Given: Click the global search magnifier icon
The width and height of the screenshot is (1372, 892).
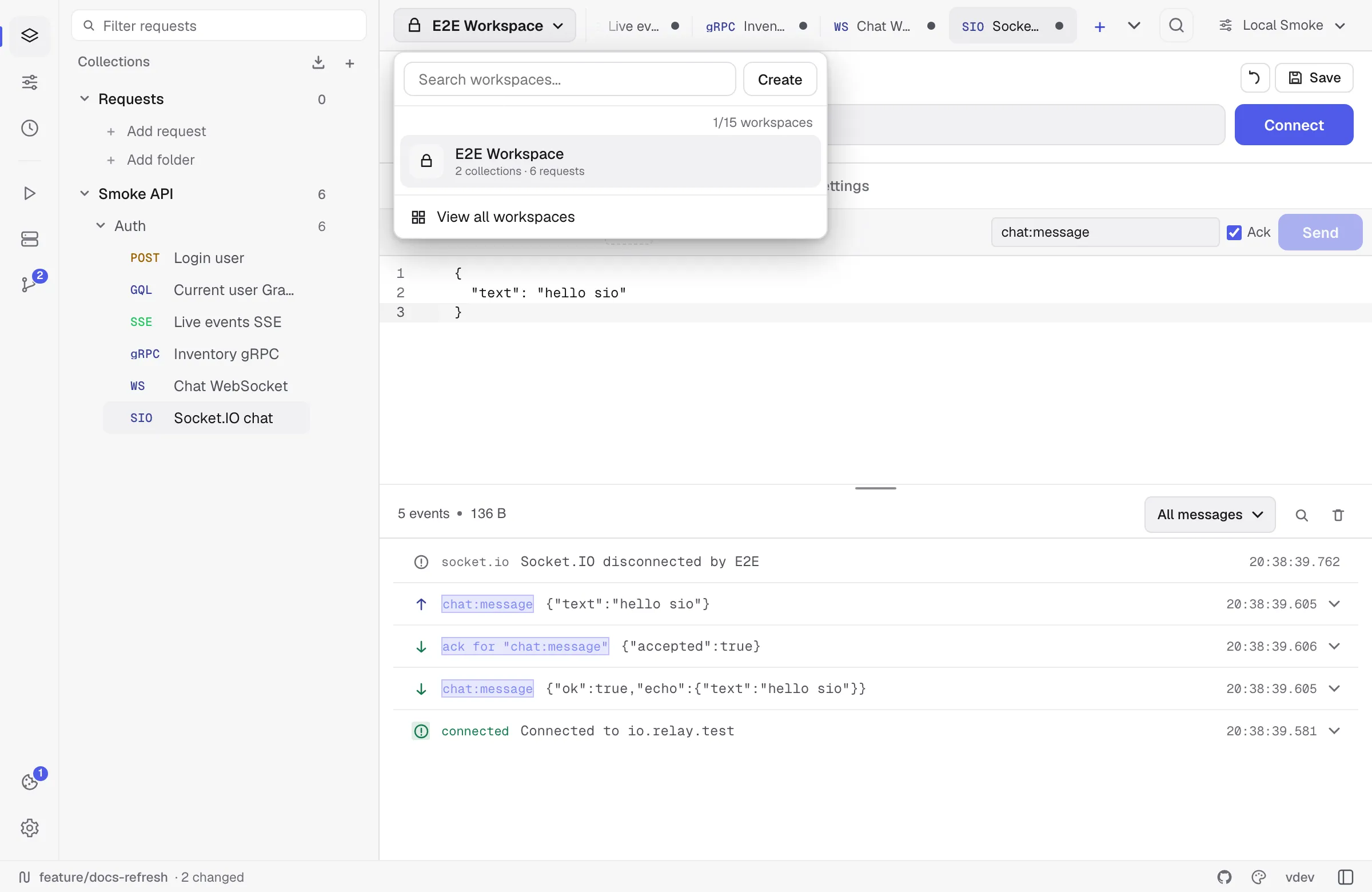Looking at the screenshot, I should click(x=1176, y=25).
